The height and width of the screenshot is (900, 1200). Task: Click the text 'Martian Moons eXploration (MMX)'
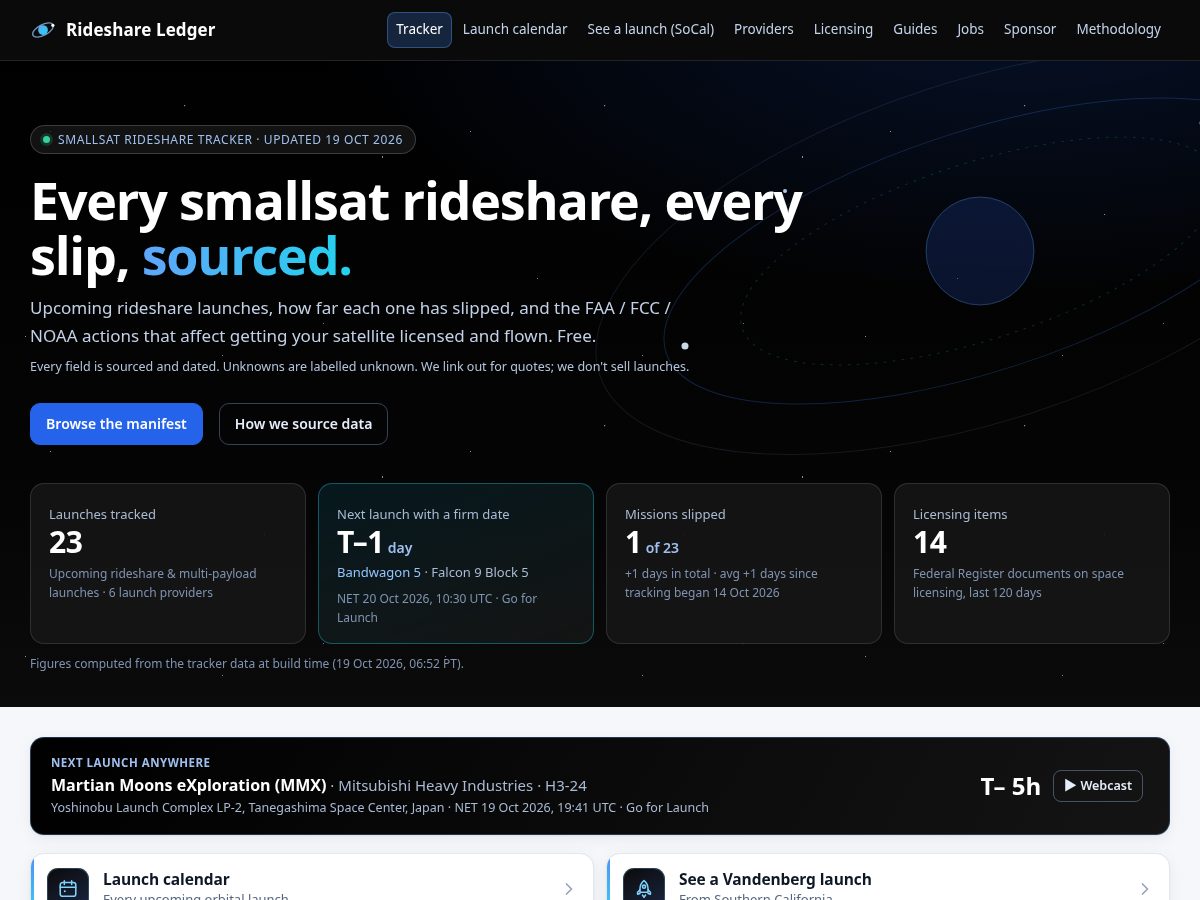coord(189,785)
